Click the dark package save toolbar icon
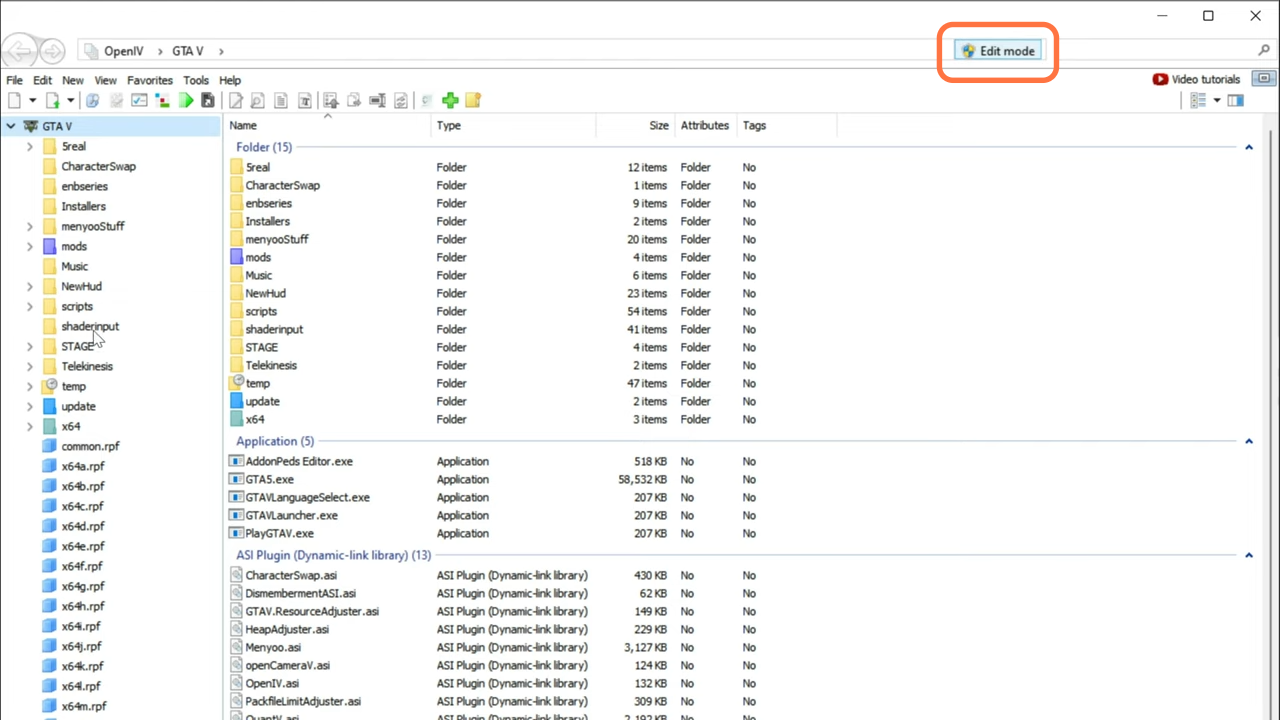Viewport: 1280px width, 720px height. tap(207, 100)
